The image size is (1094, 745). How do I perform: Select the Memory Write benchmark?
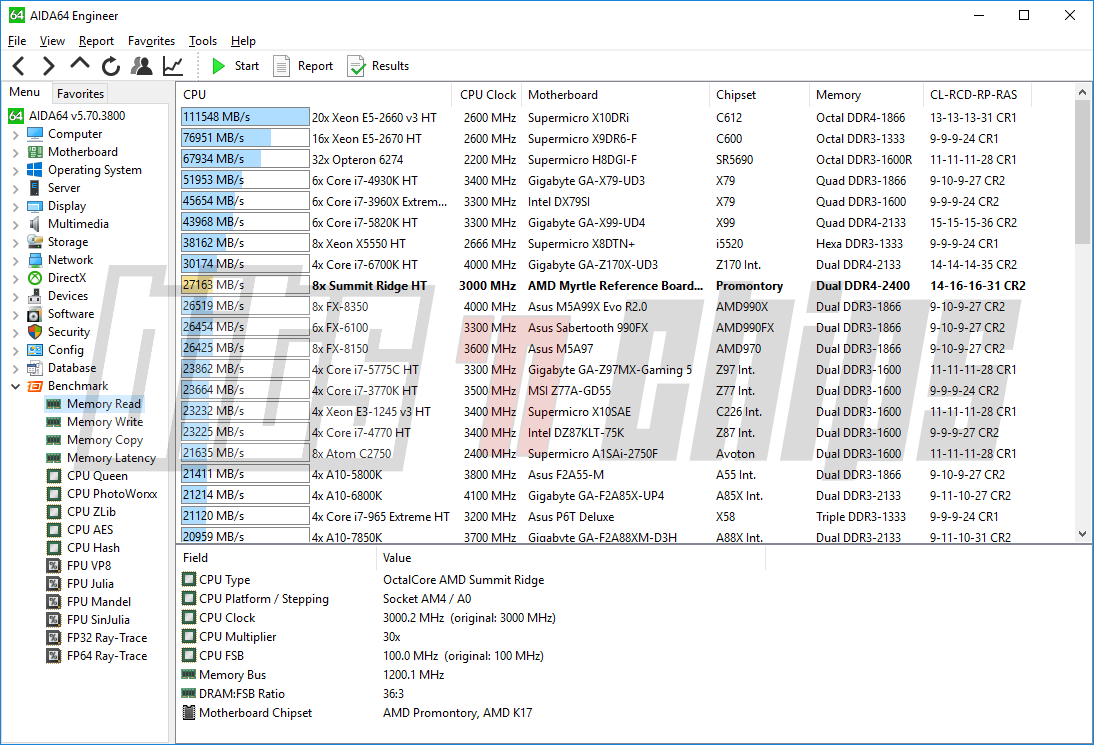(94, 422)
